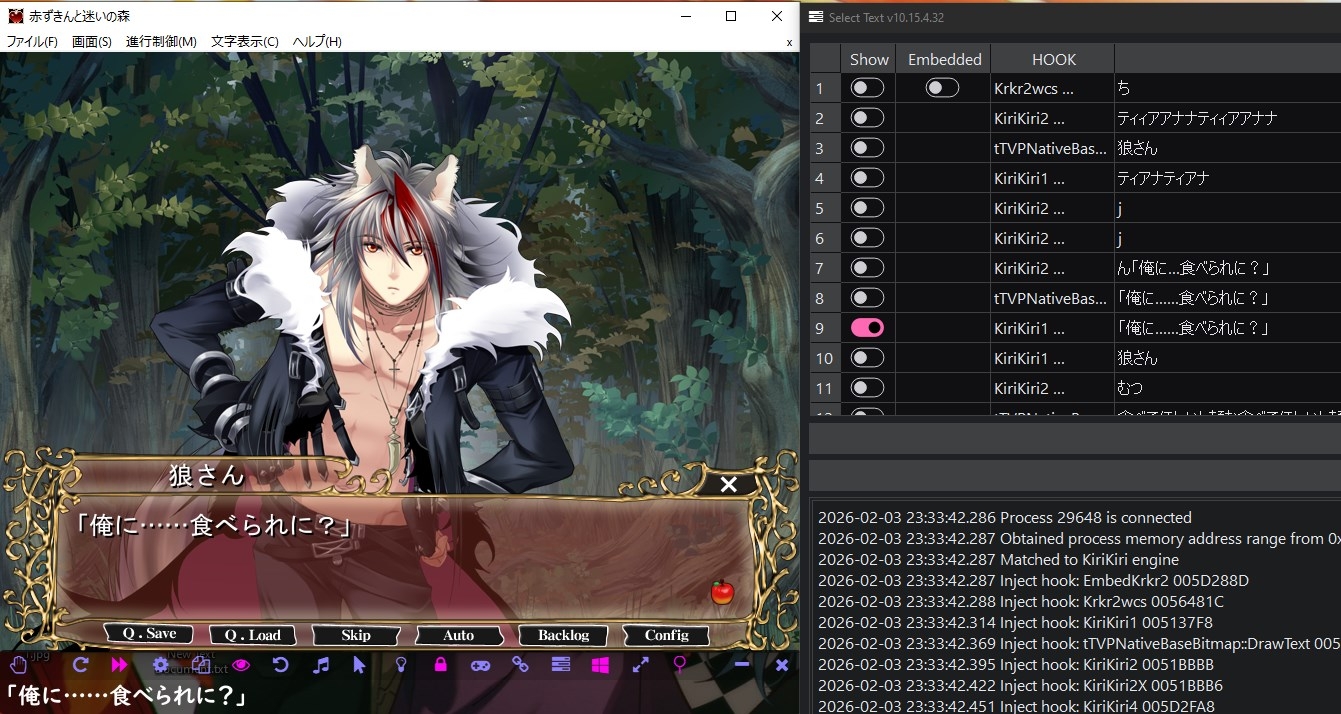Close the translator overlay with X icon
Image resolution: width=1341 pixels, height=714 pixels.
pyautogui.click(x=782, y=664)
